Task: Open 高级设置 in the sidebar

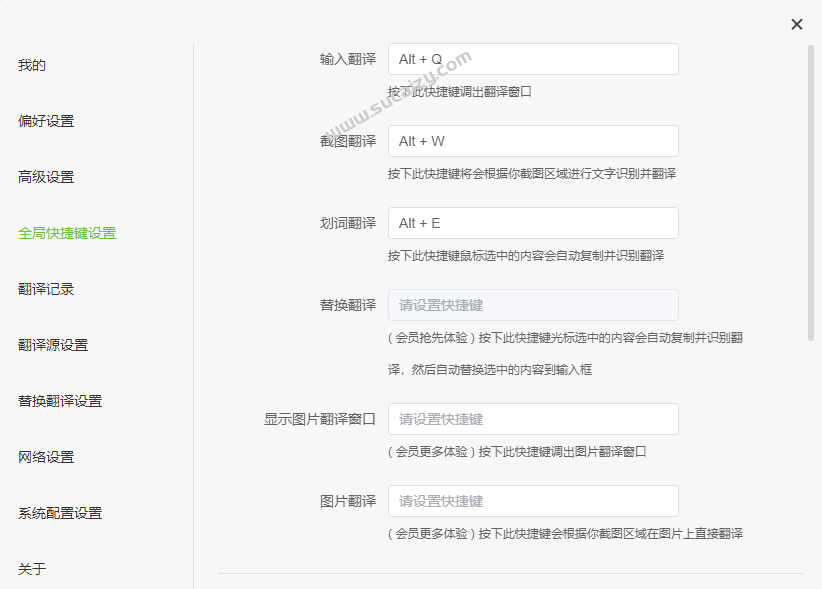Action: point(46,177)
